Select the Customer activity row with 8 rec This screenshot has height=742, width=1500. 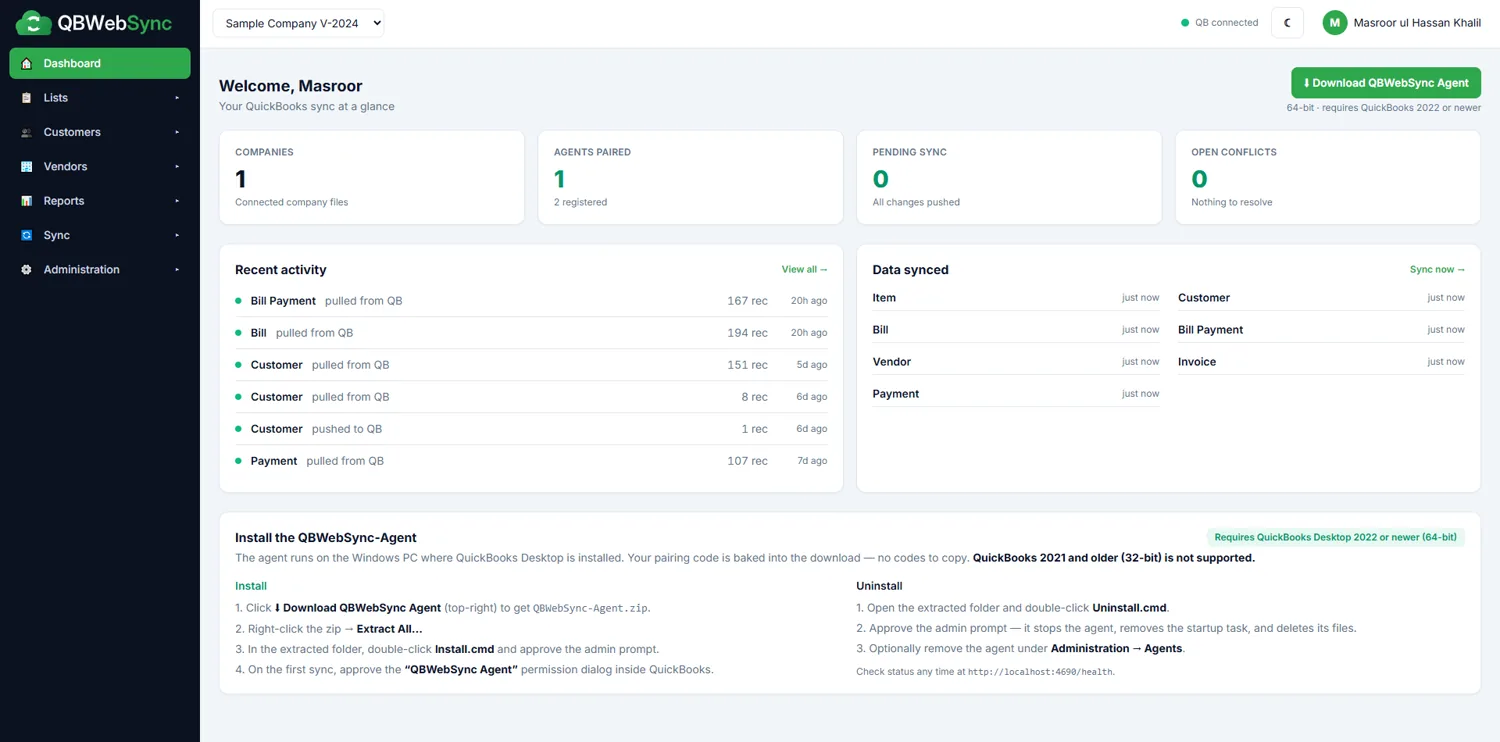click(x=531, y=397)
